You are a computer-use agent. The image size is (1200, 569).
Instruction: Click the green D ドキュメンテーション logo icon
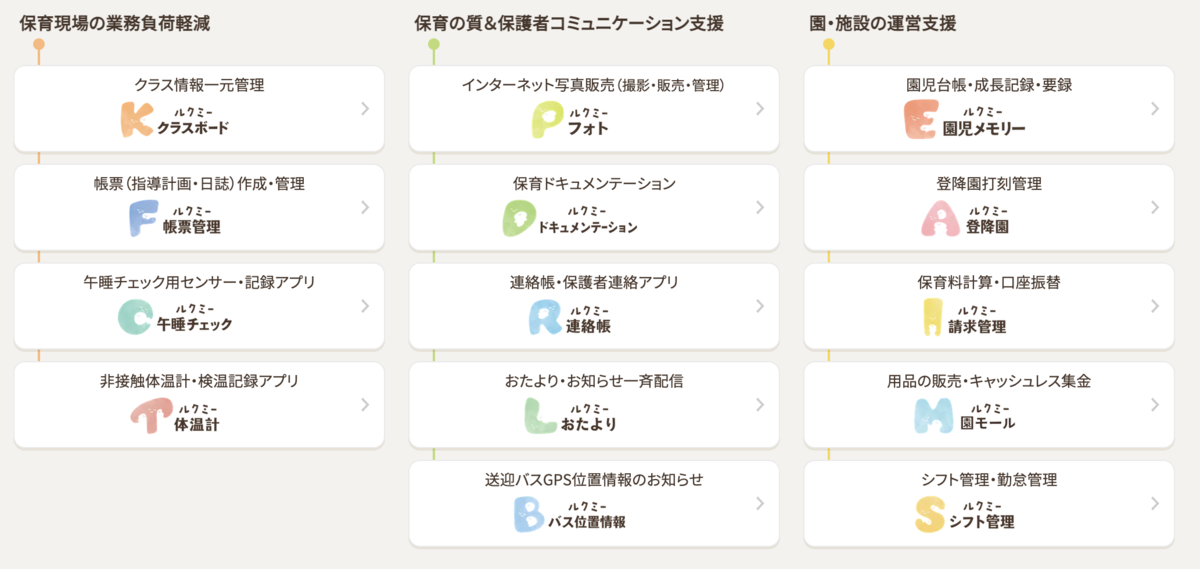click(519, 218)
